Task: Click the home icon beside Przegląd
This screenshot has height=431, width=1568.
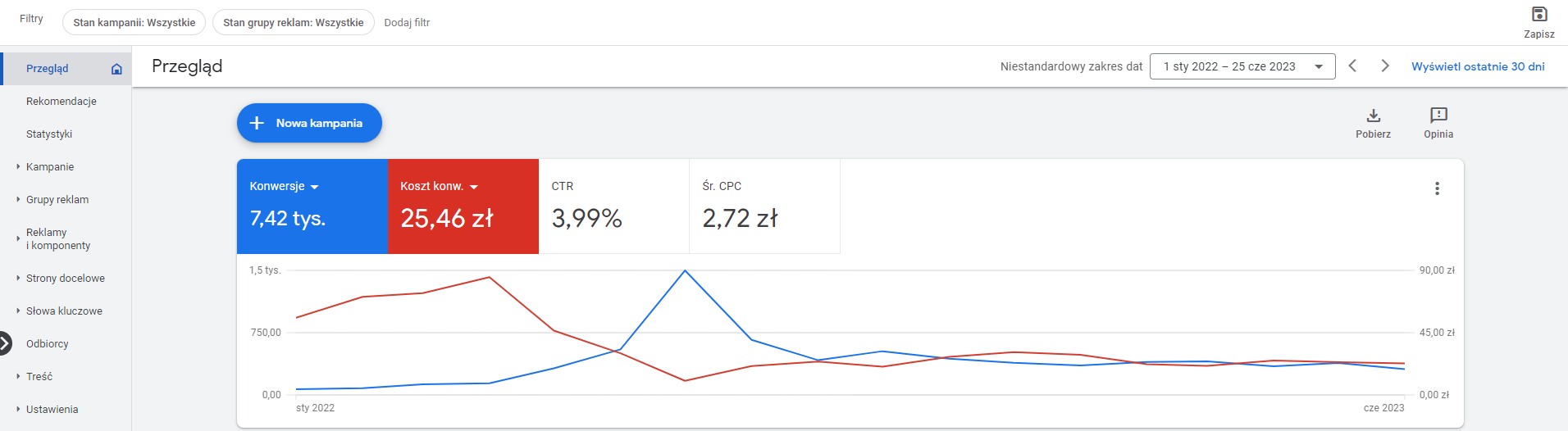Action: [x=116, y=69]
